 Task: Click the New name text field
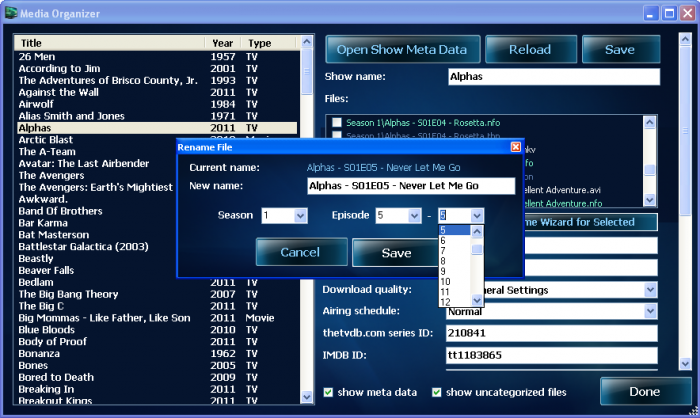click(x=411, y=186)
